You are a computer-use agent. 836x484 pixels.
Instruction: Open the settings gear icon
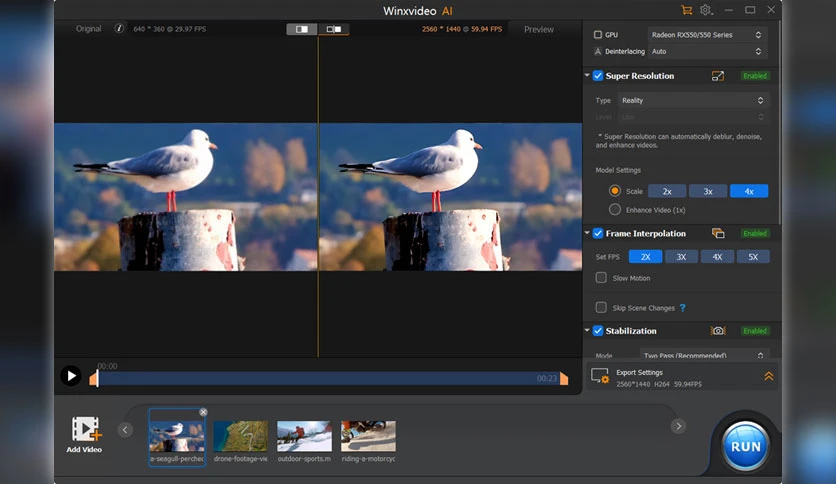point(706,10)
